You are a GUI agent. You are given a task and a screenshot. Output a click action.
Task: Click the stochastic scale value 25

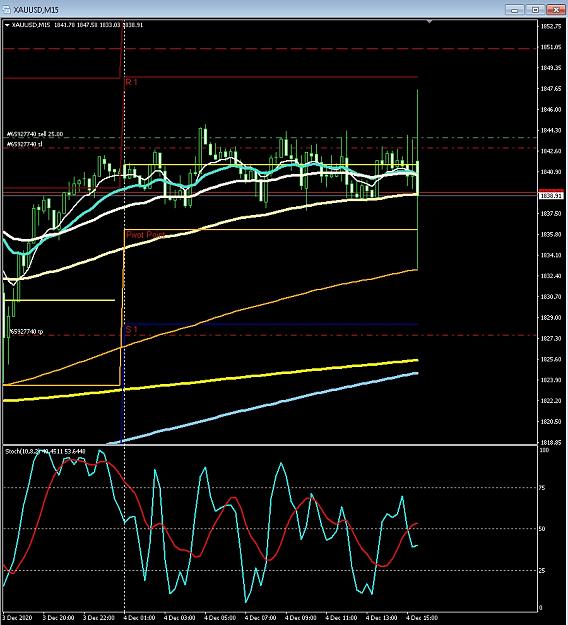point(542,570)
